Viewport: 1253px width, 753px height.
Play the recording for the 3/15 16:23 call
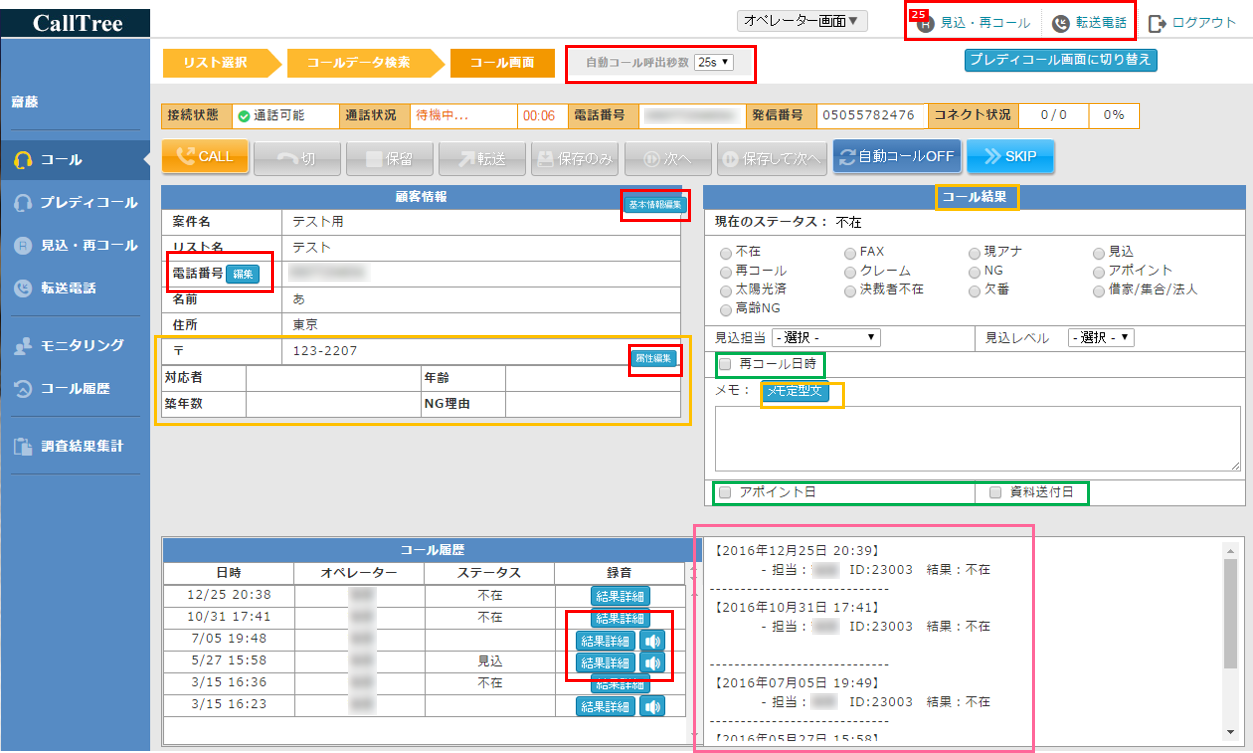pyautogui.click(x=652, y=706)
